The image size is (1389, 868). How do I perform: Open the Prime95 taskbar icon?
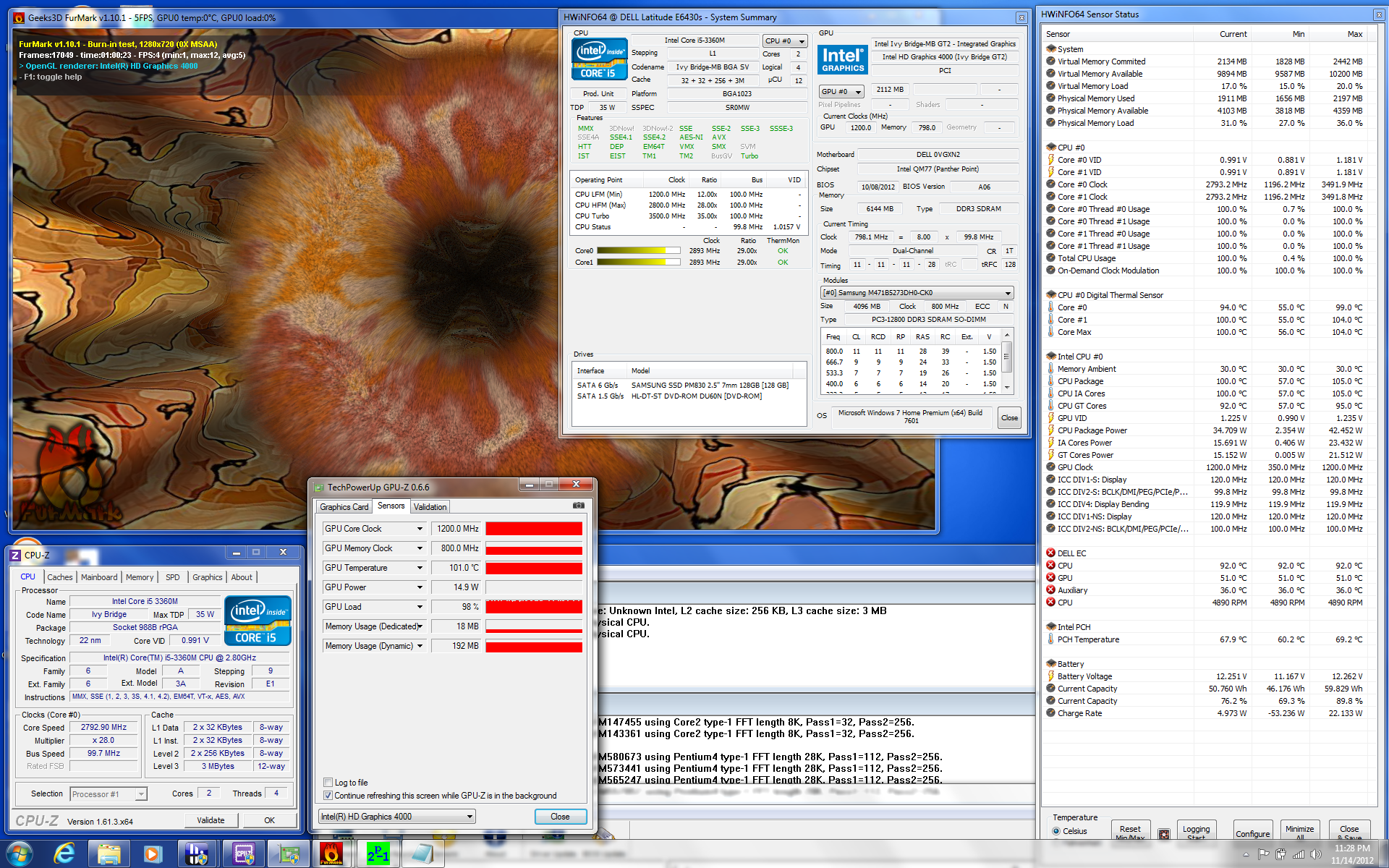[377, 854]
